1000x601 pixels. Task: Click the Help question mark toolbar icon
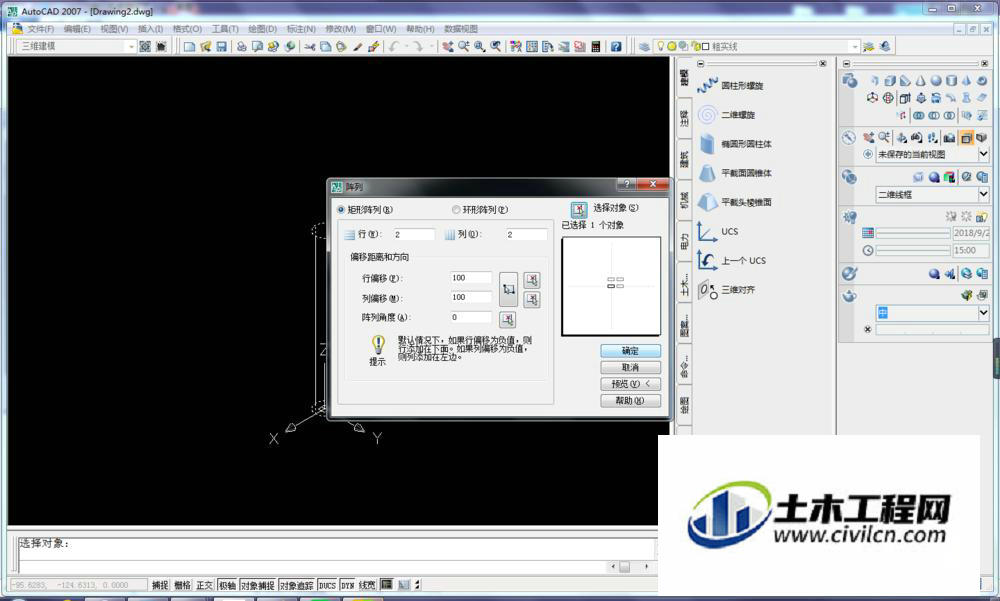(615, 47)
